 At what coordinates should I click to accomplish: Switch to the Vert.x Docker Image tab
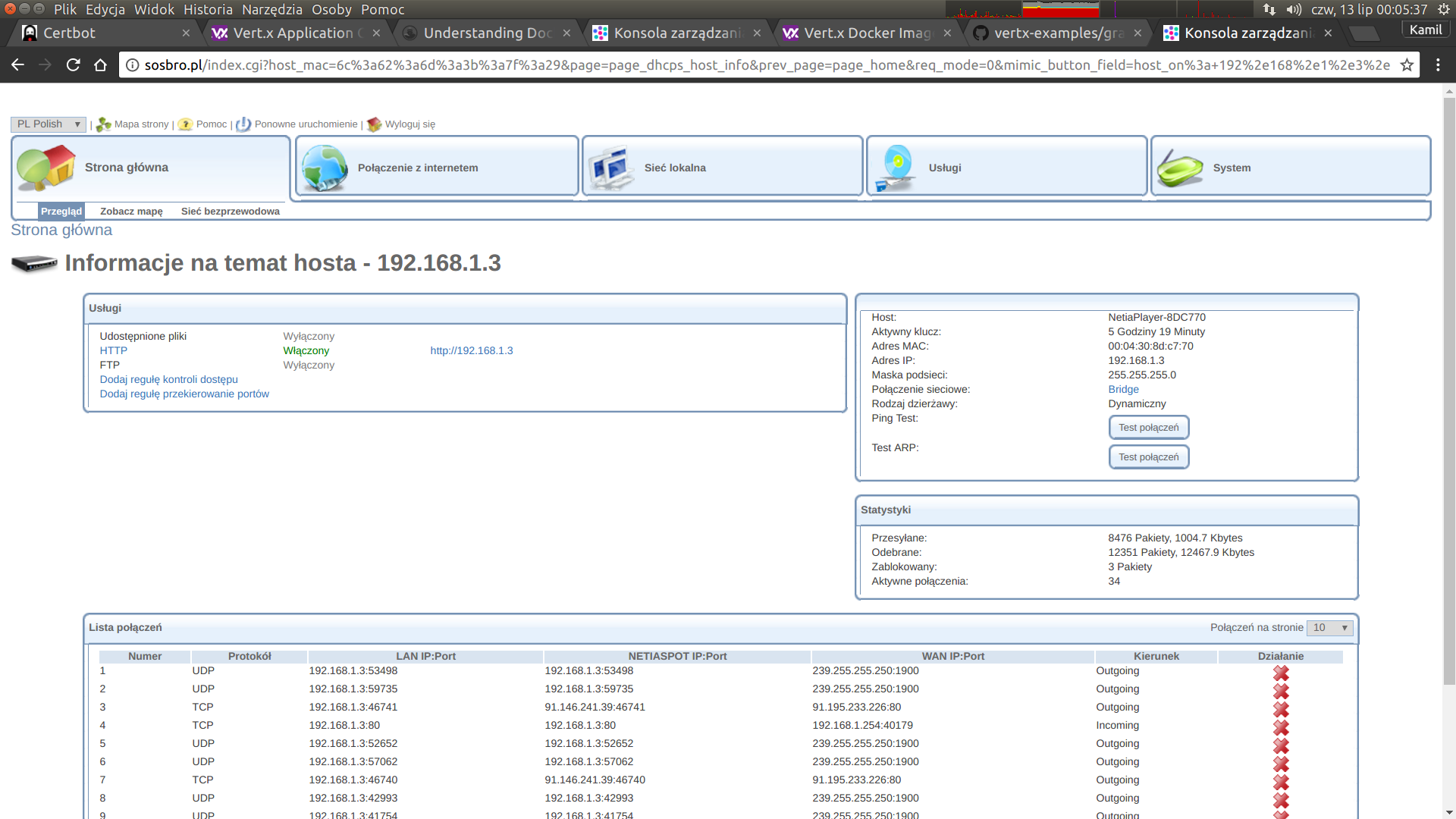[x=866, y=33]
